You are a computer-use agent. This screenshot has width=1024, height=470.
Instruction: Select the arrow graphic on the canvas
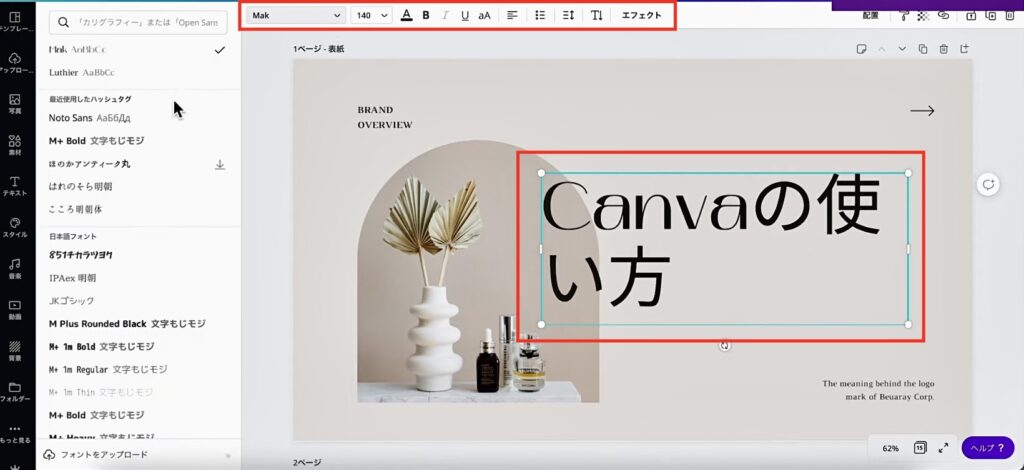point(922,111)
